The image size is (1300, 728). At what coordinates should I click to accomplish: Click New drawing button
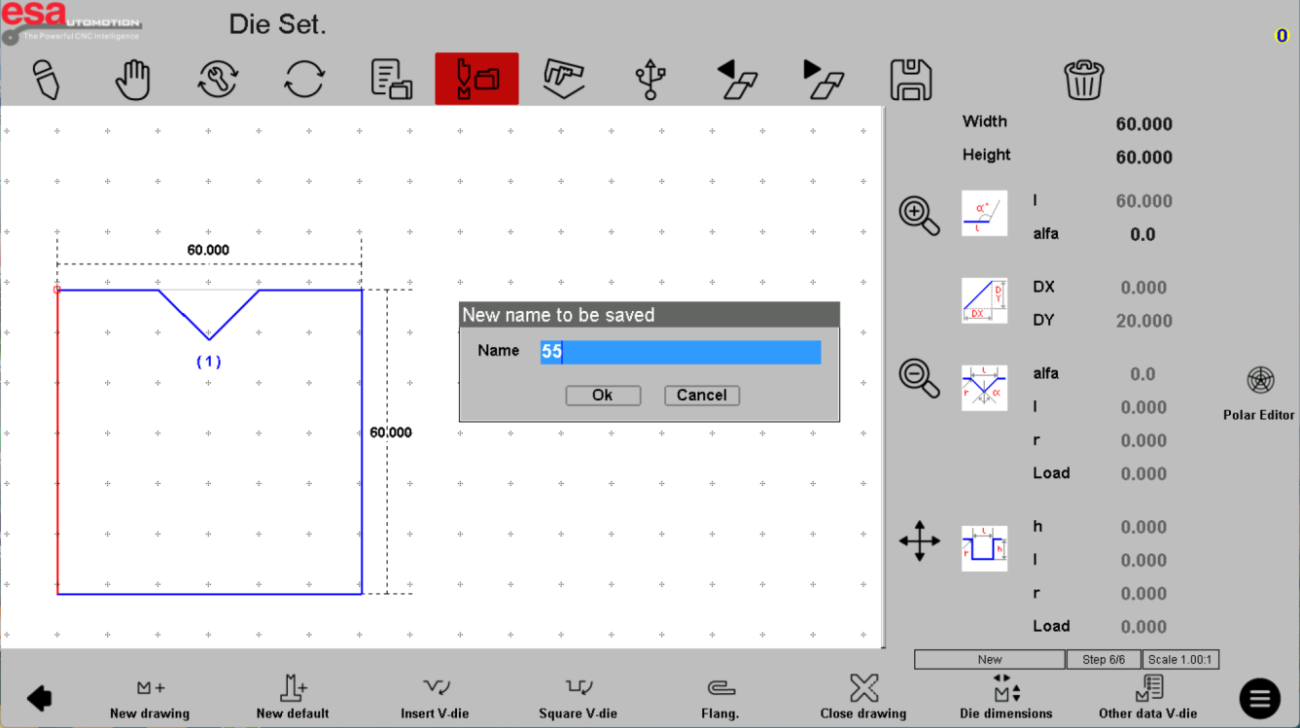tap(149, 697)
